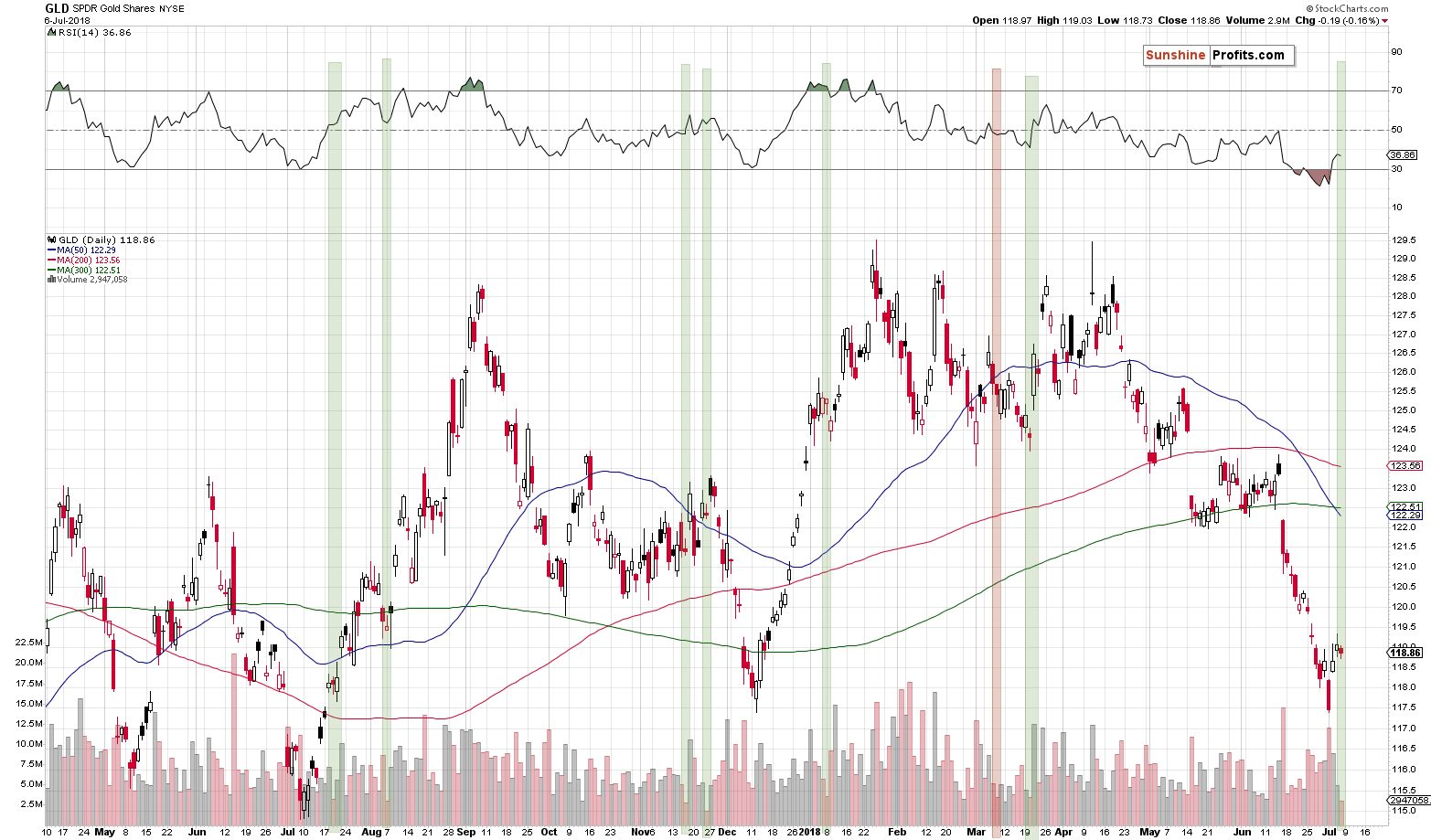The height and width of the screenshot is (840, 1431).
Task: Click the Mar month label on date axis
Action: tap(977, 833)
